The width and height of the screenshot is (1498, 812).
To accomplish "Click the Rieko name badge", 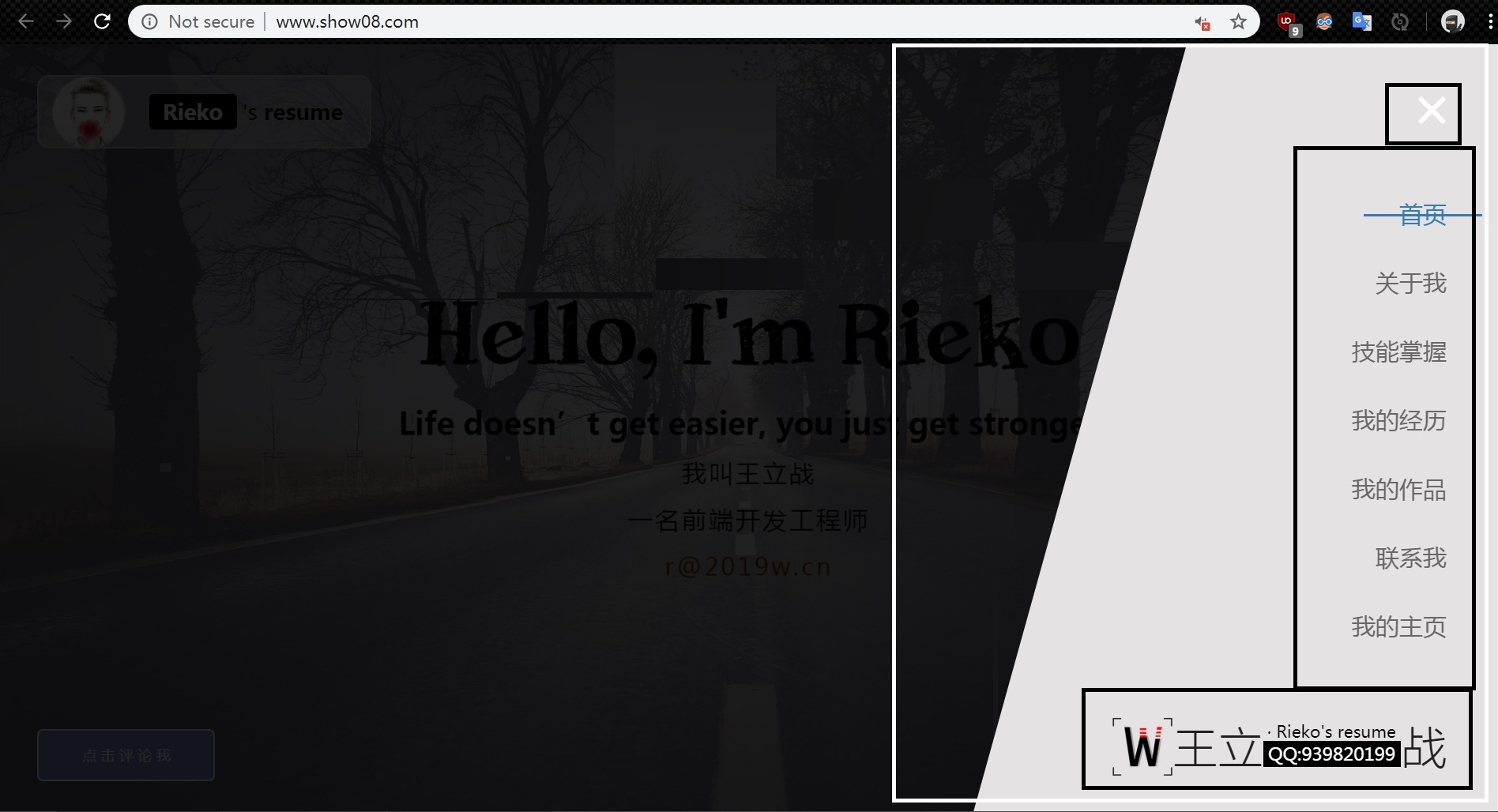I will click(x=193, y=112).
